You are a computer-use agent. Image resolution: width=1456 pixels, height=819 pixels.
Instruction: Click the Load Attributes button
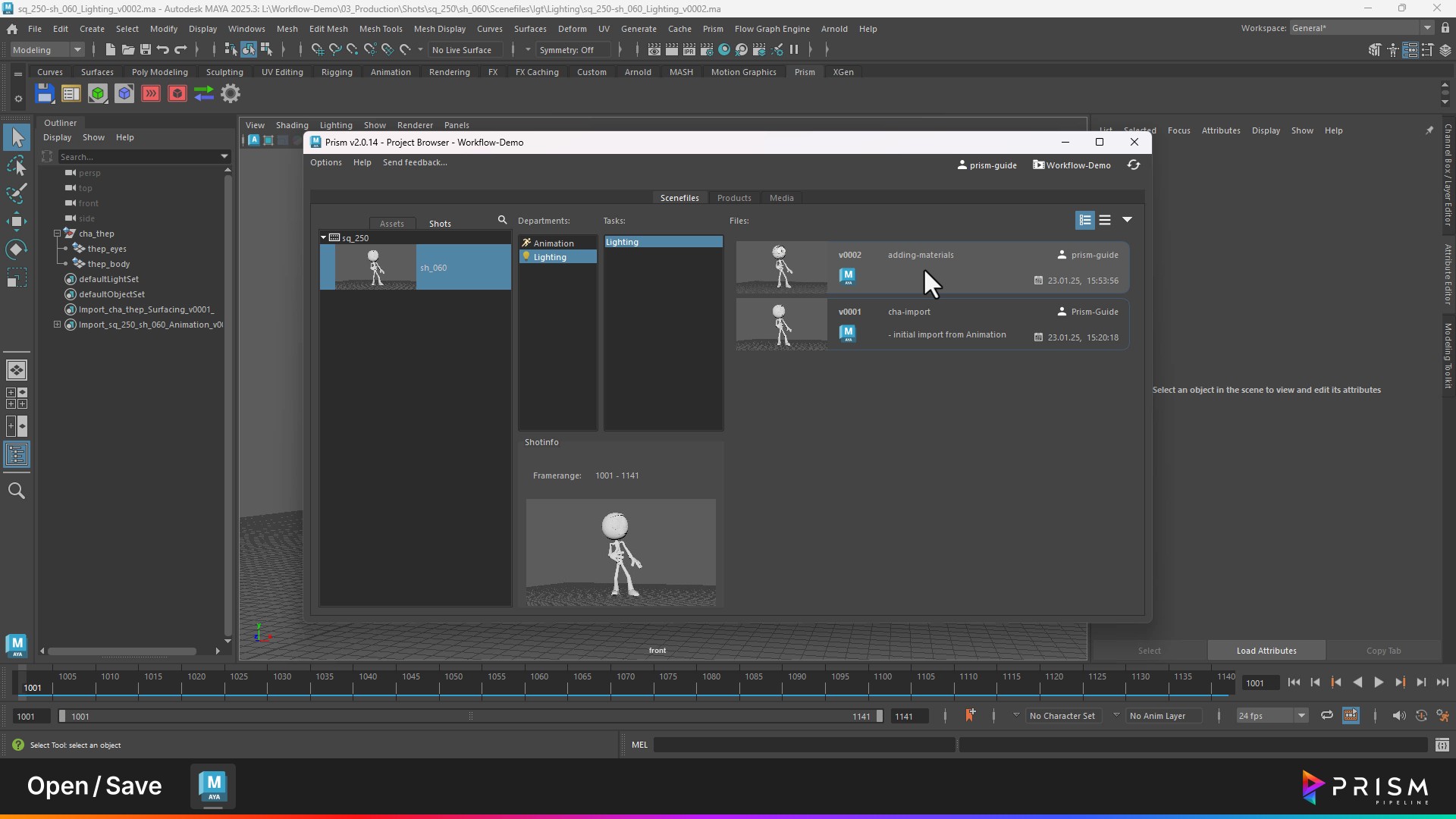[x=1266, y=651]
